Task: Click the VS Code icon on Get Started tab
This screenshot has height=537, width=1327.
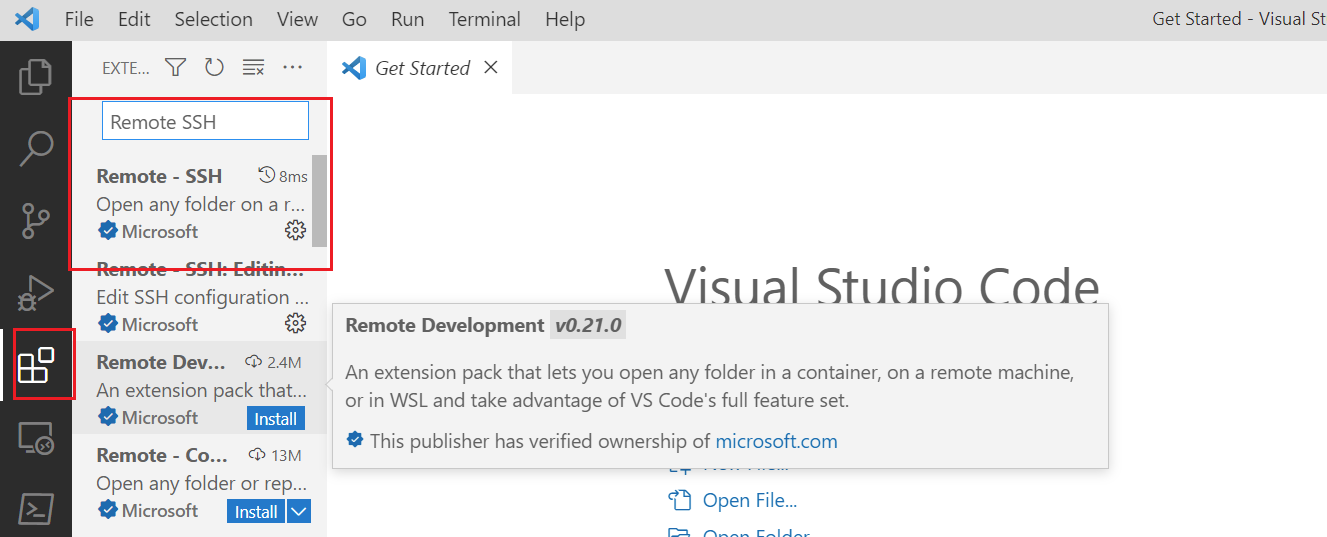Action: coord(354,68)
